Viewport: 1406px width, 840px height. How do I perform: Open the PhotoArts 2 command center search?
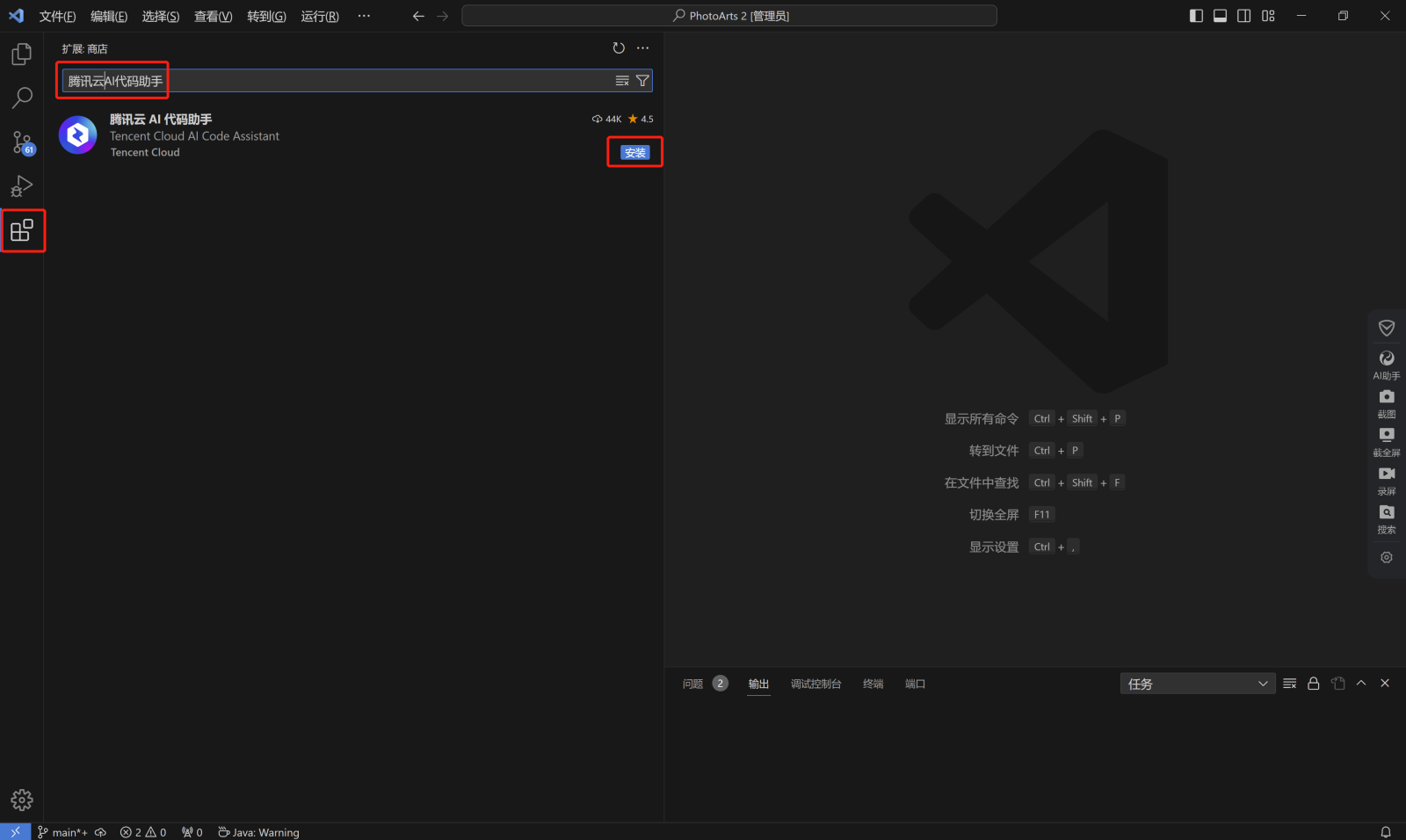point(729,16)
